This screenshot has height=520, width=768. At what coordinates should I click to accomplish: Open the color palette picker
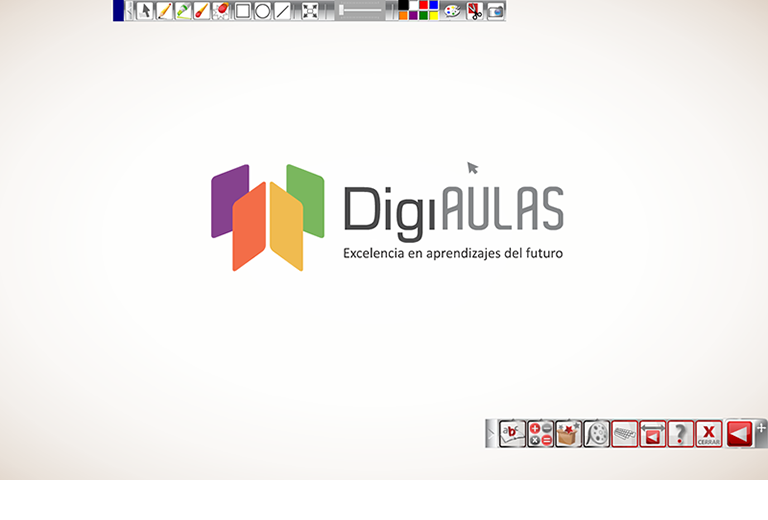tap(452, 11)
